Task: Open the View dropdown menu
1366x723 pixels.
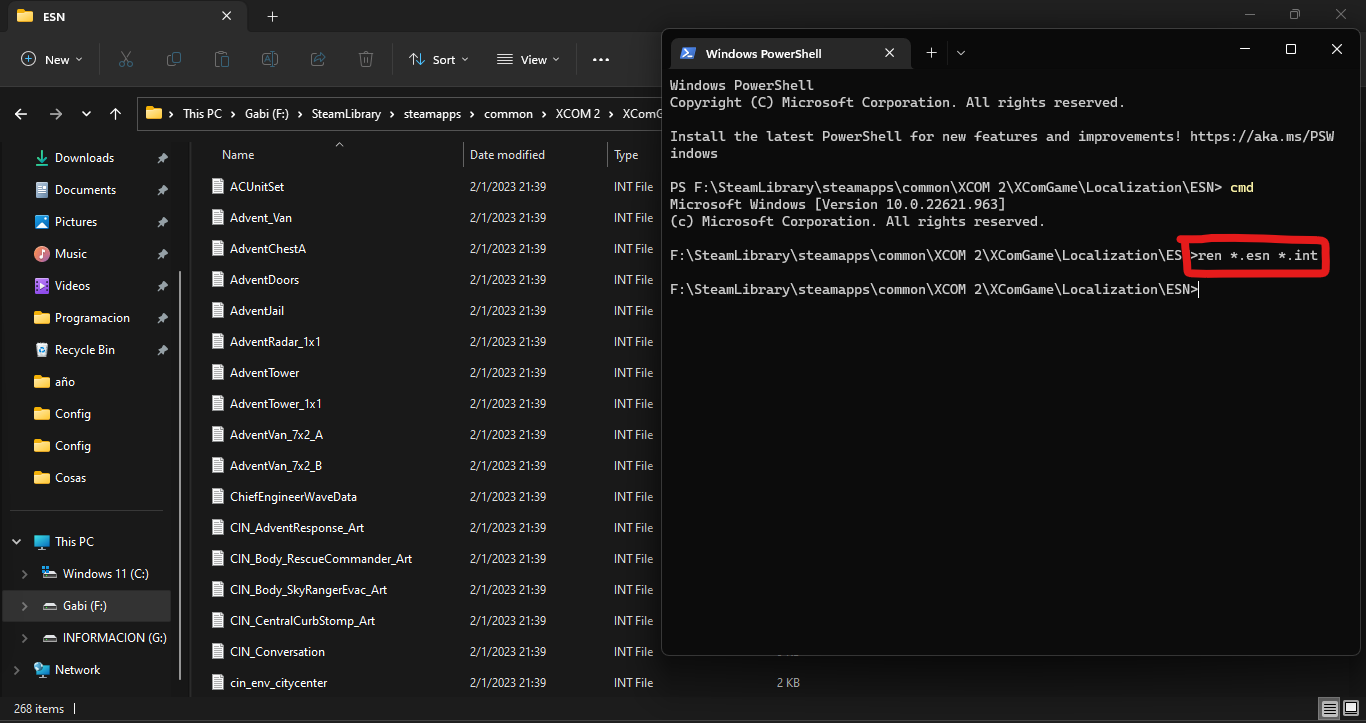Action: tap(528, 59)
